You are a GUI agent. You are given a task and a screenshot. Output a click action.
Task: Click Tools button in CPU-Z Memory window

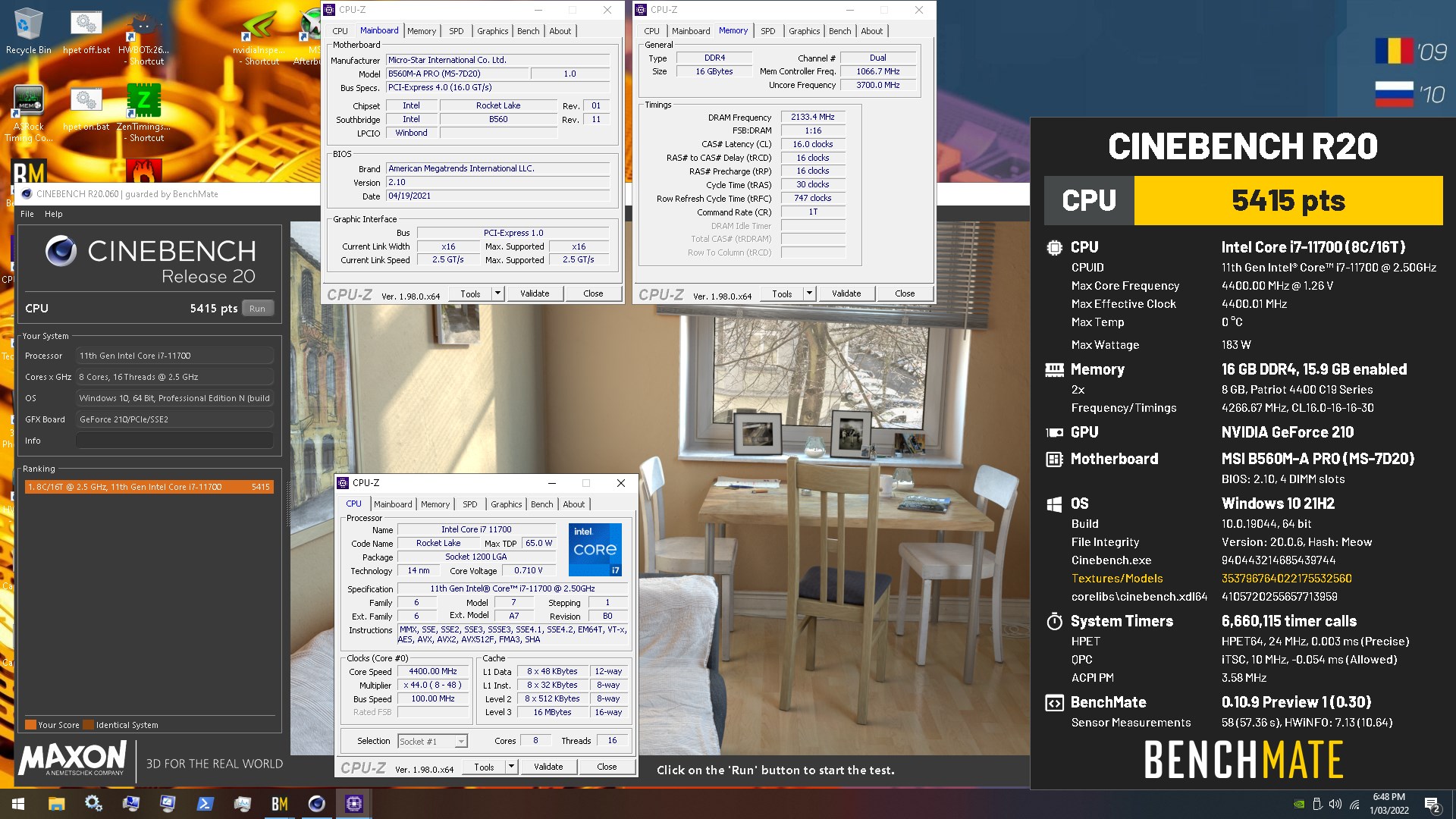[x=782, y=293]
